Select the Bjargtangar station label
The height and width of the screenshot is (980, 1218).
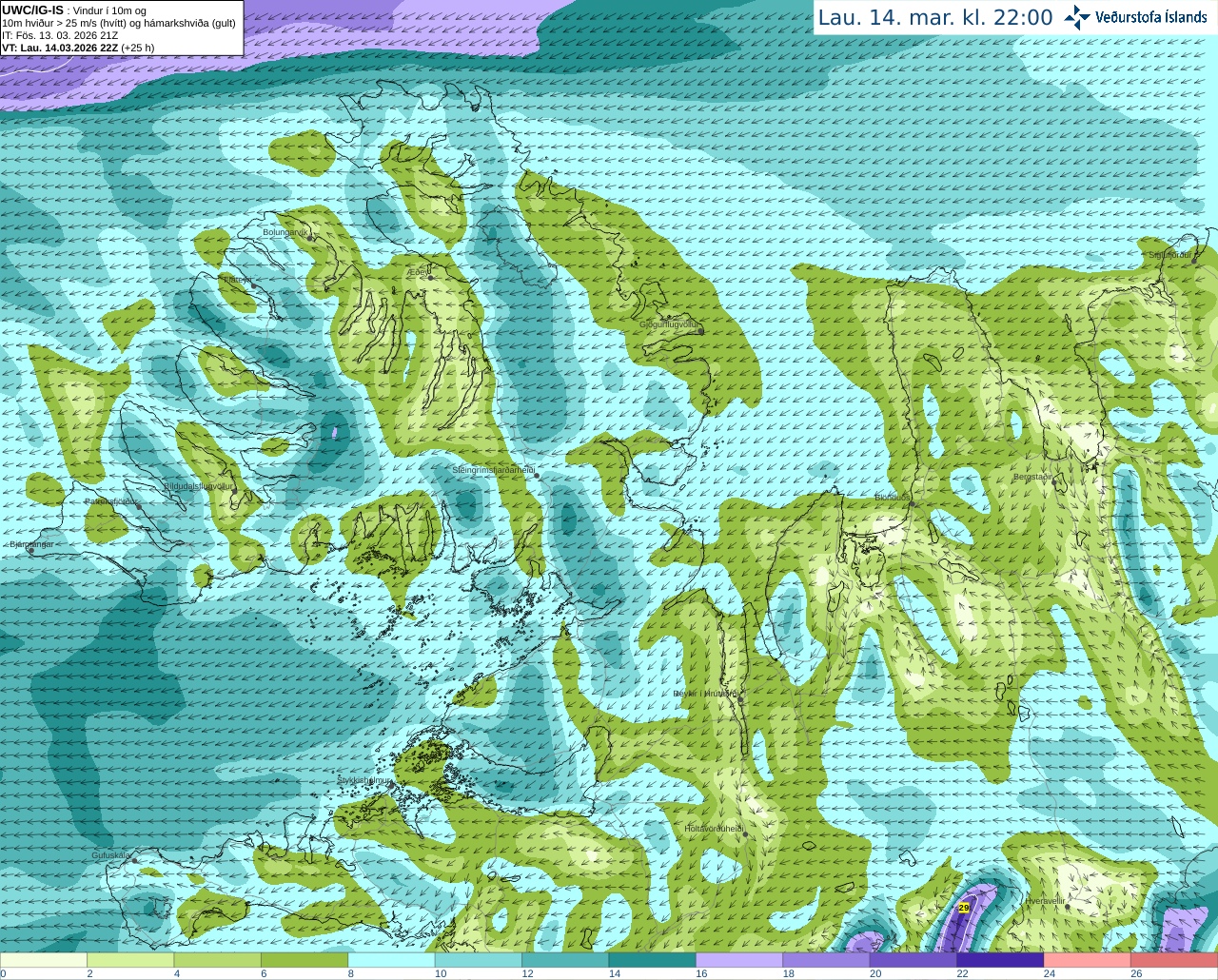pyautogui.click(x=31, y=544)
